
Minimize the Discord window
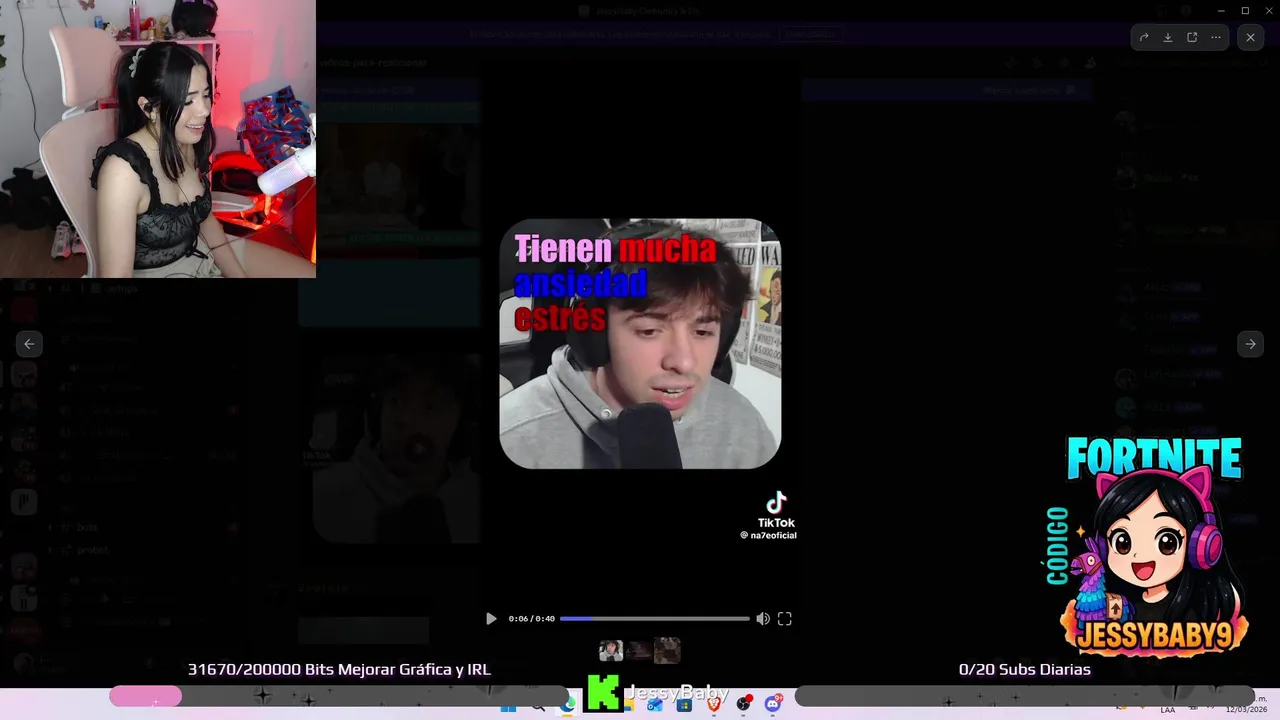(x=1221, y=10)
